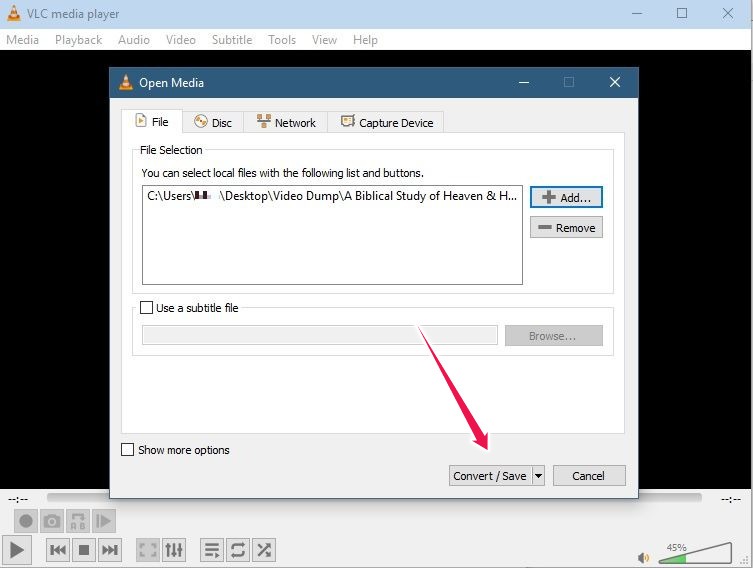Viewport: 753px width, 568px height.
Task: Click the Play button in VLC controls
Action: click(16, 550)
